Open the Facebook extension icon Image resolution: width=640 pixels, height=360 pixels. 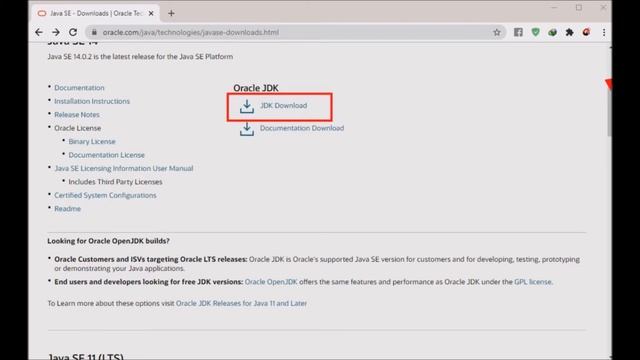518,32
